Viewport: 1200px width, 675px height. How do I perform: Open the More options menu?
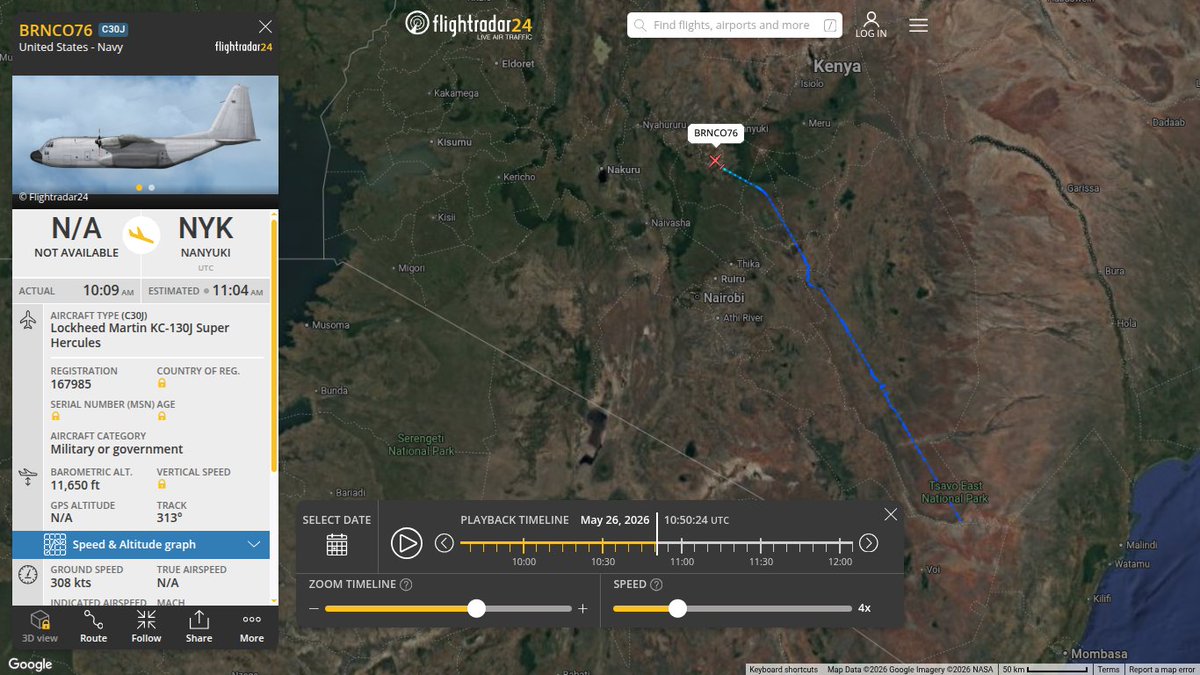pyautogui.click(x=252, y=626)
